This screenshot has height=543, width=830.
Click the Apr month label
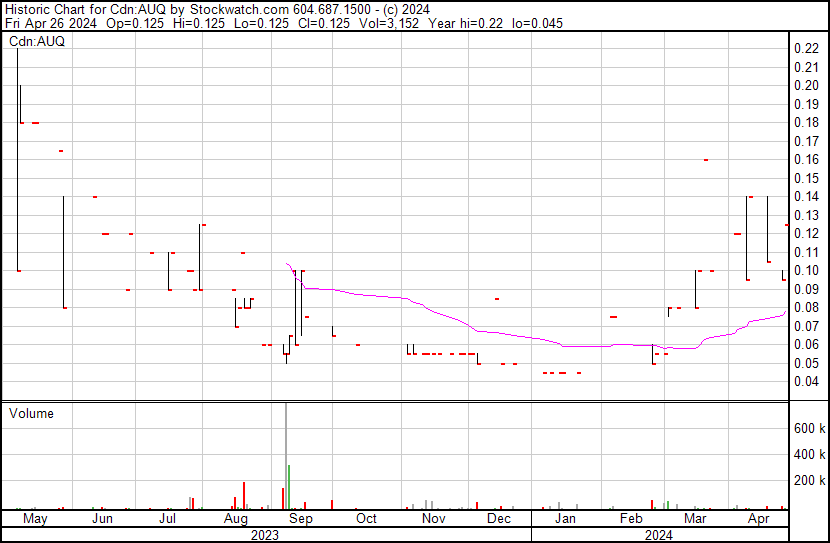click(759, 519)
